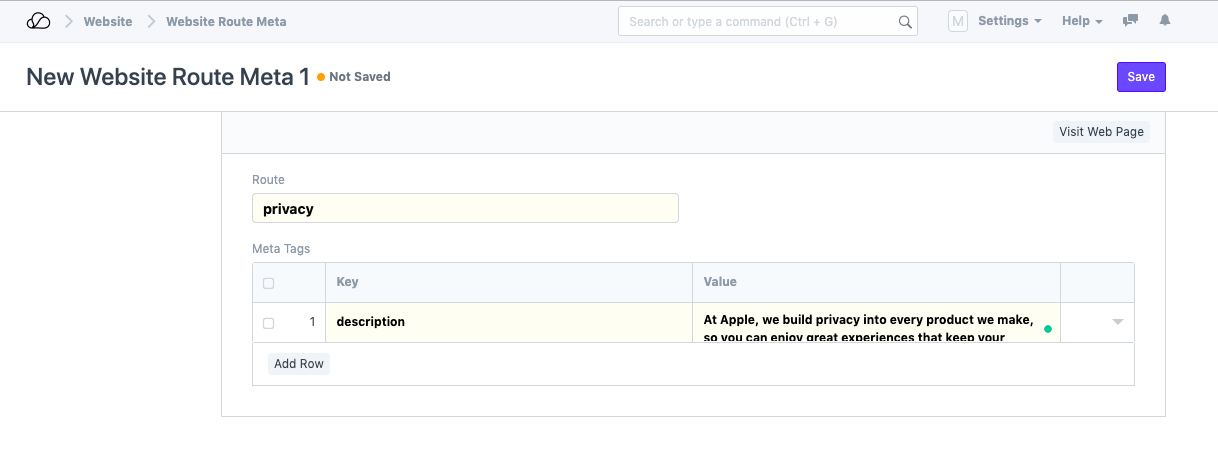1218x474 pixels.
Task: Click the search magnifier icon
Action: click(904, 22)
